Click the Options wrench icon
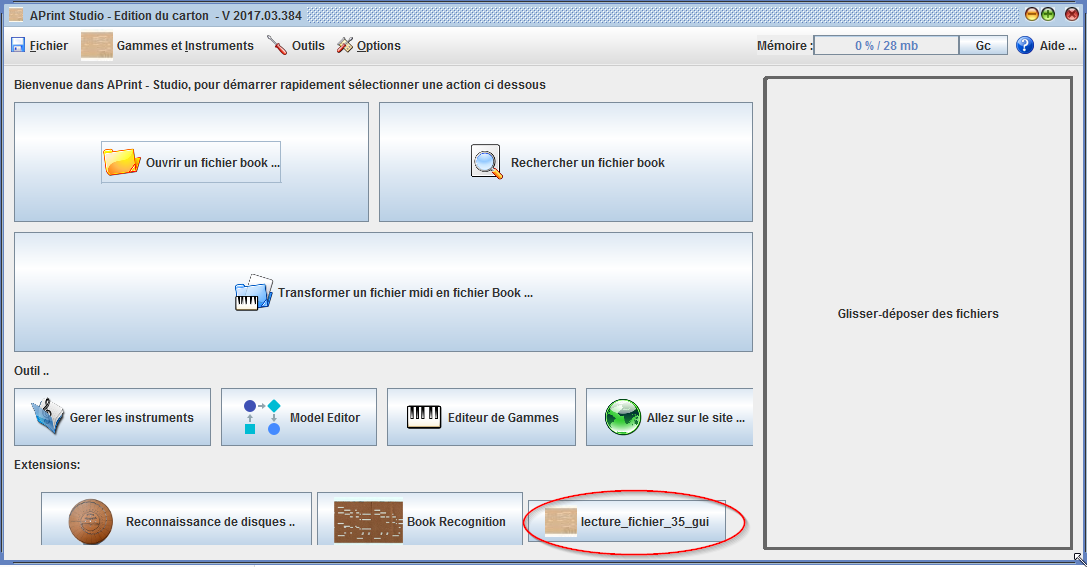The image size is (1087, 567). [345, 46]
